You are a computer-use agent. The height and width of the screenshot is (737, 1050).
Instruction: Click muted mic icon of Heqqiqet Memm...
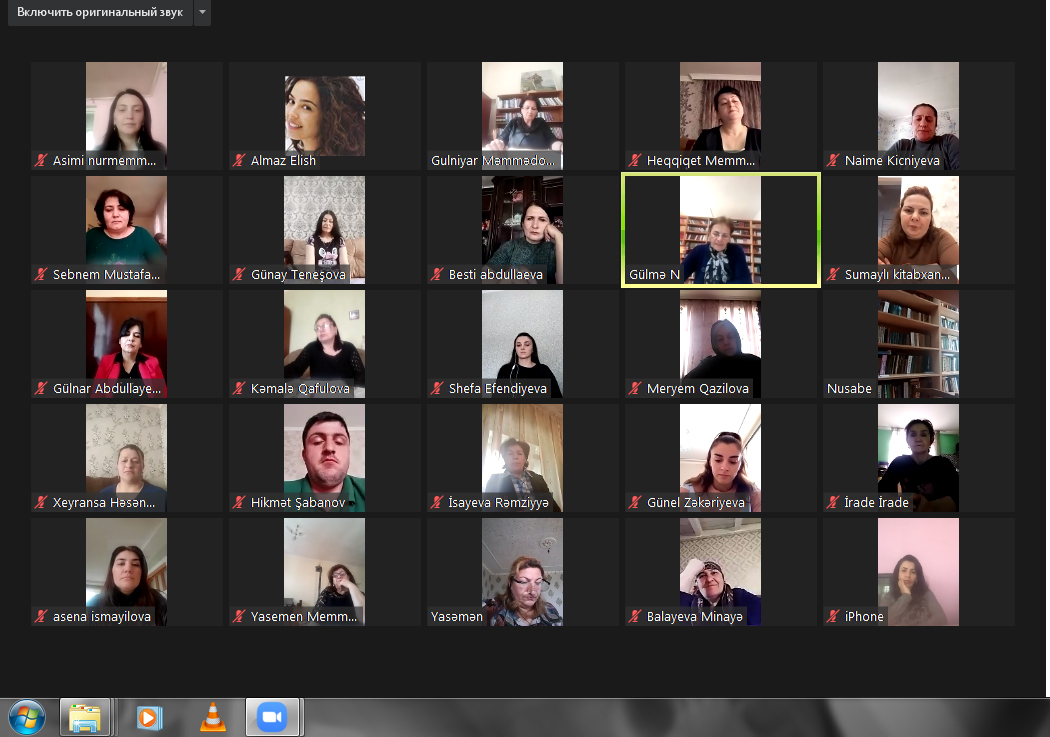click(635, 161)
